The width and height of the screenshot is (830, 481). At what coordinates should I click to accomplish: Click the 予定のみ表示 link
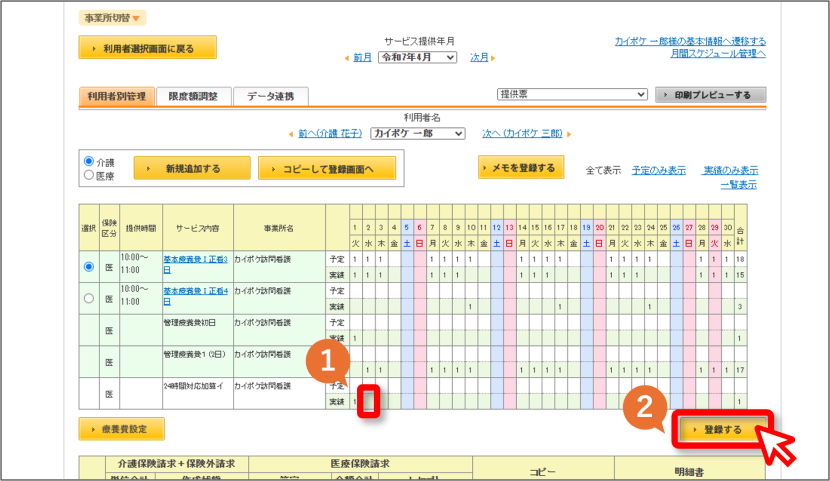pyautogui.click(x=658, y=170)
